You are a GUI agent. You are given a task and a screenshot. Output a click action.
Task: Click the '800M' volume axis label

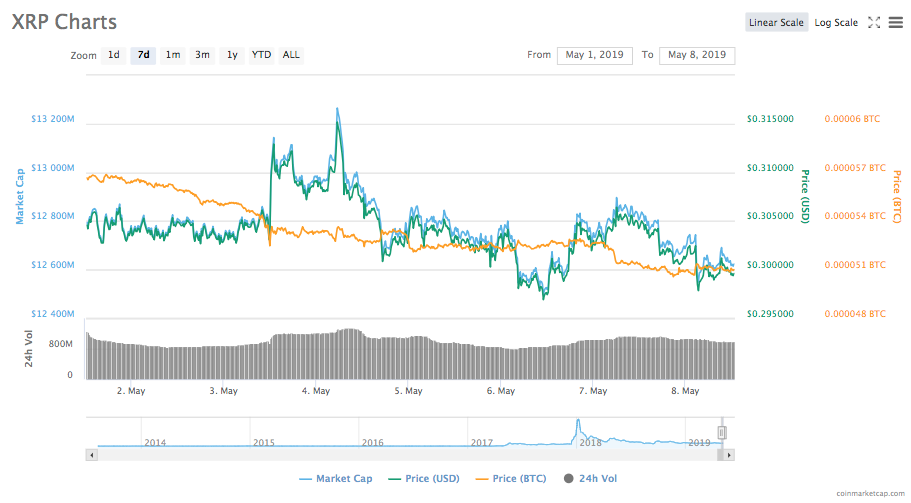60,344
